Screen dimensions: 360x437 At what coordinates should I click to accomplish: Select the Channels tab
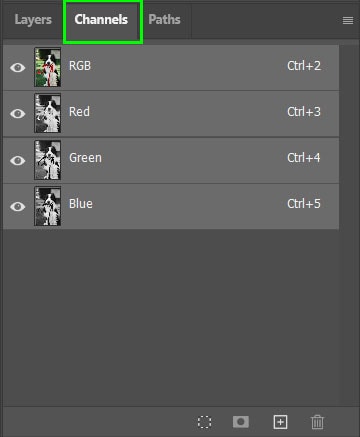(101, 20)
